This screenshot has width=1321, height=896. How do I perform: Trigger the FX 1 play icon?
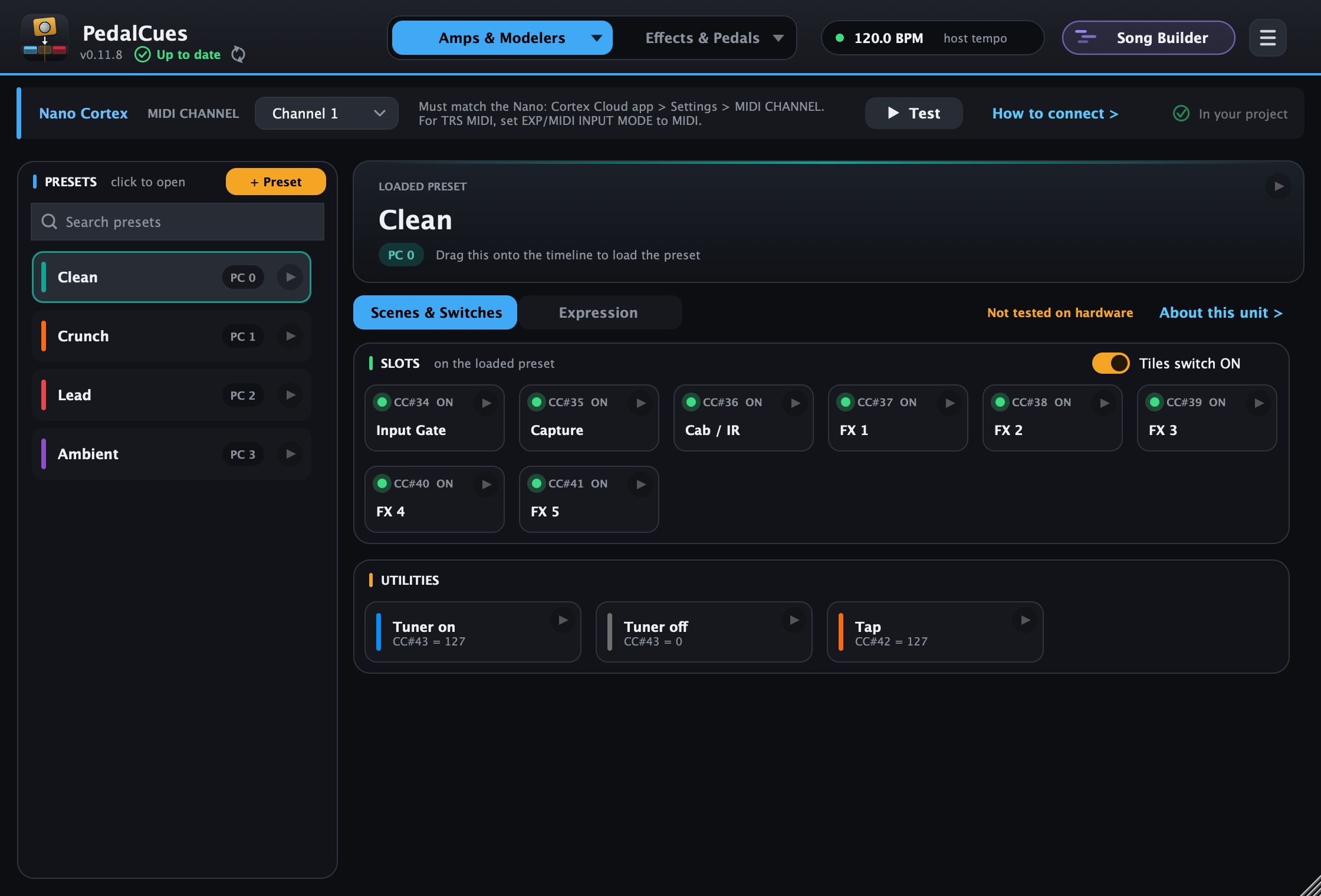950,403
